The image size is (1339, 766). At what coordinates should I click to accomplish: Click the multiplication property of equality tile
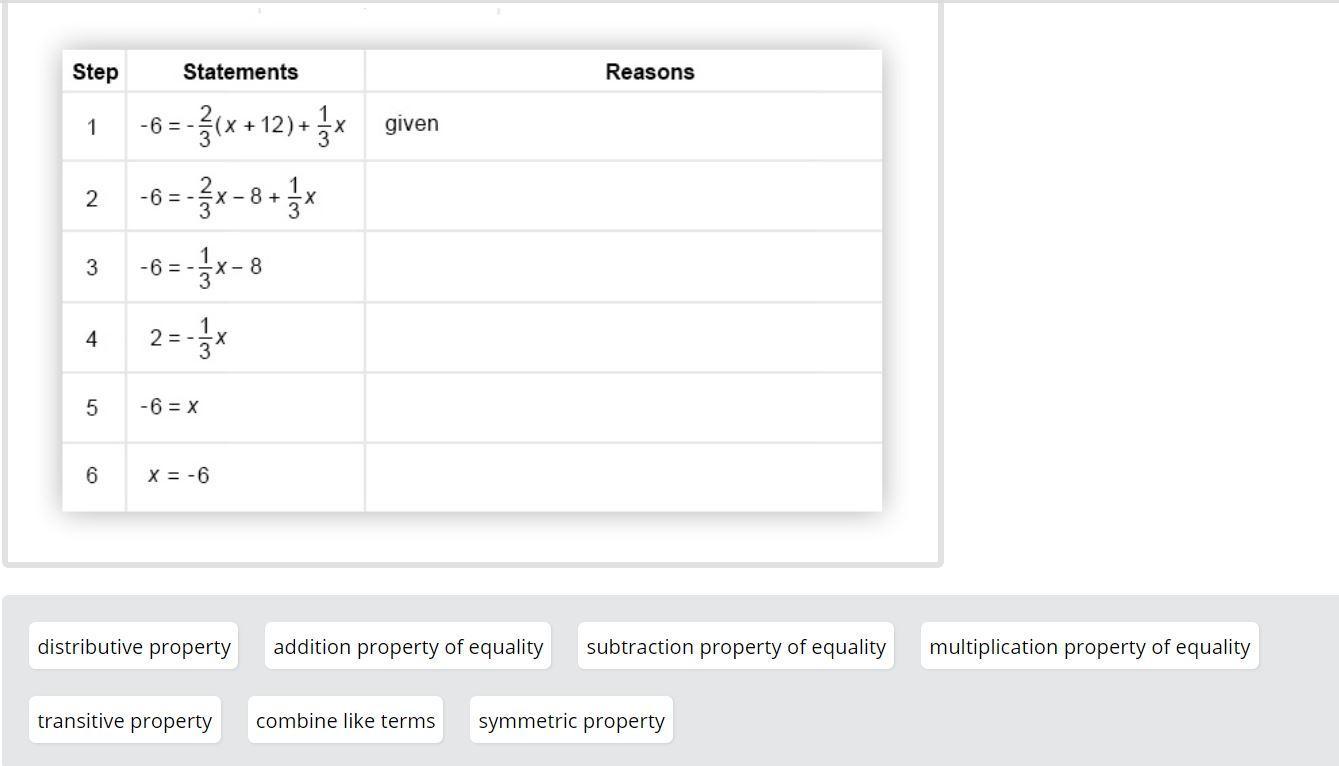tap(1089, 647)
